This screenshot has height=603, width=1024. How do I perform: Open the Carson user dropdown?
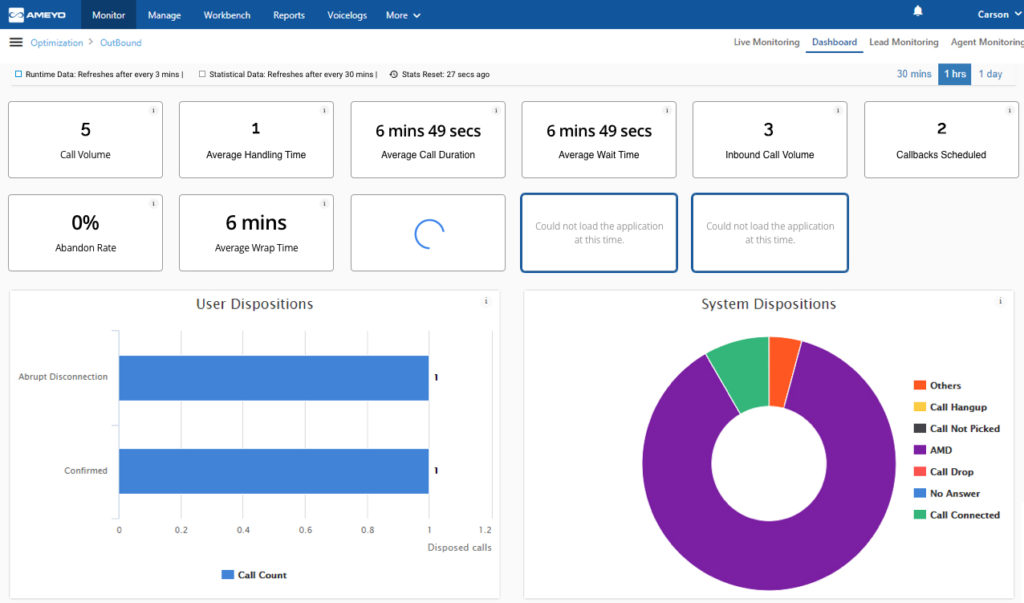click(x=998, y=14)
